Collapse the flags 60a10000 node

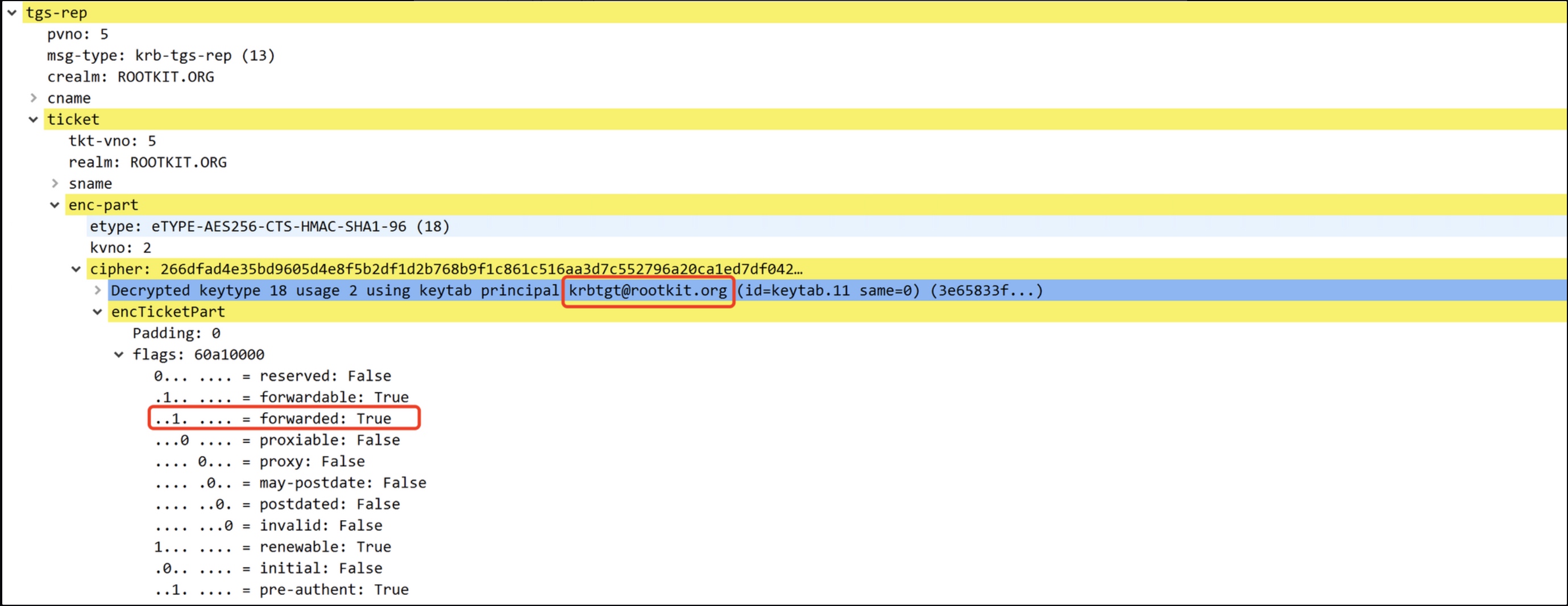pos(119,355)
